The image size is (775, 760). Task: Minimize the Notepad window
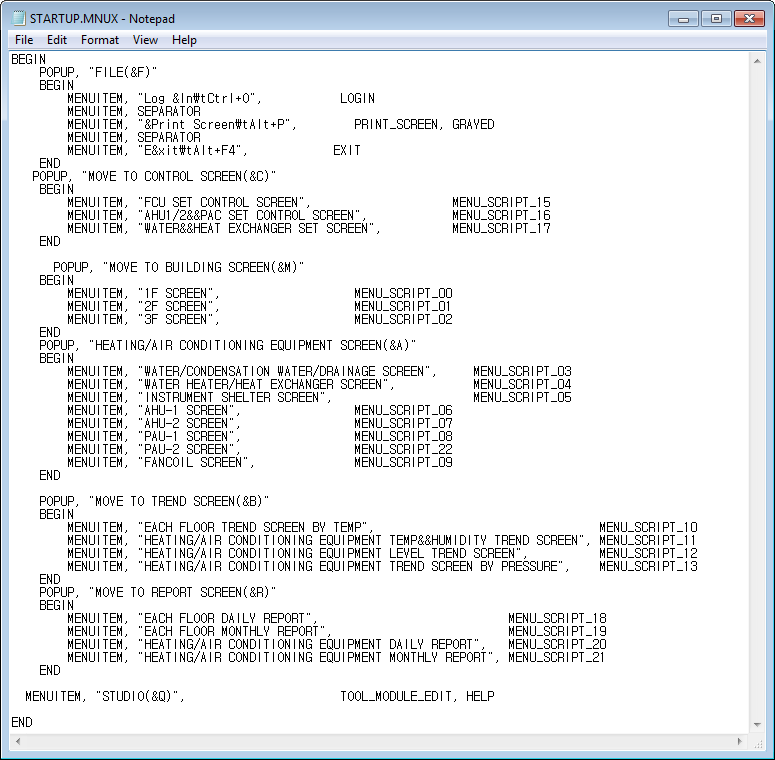click(683, 19)
